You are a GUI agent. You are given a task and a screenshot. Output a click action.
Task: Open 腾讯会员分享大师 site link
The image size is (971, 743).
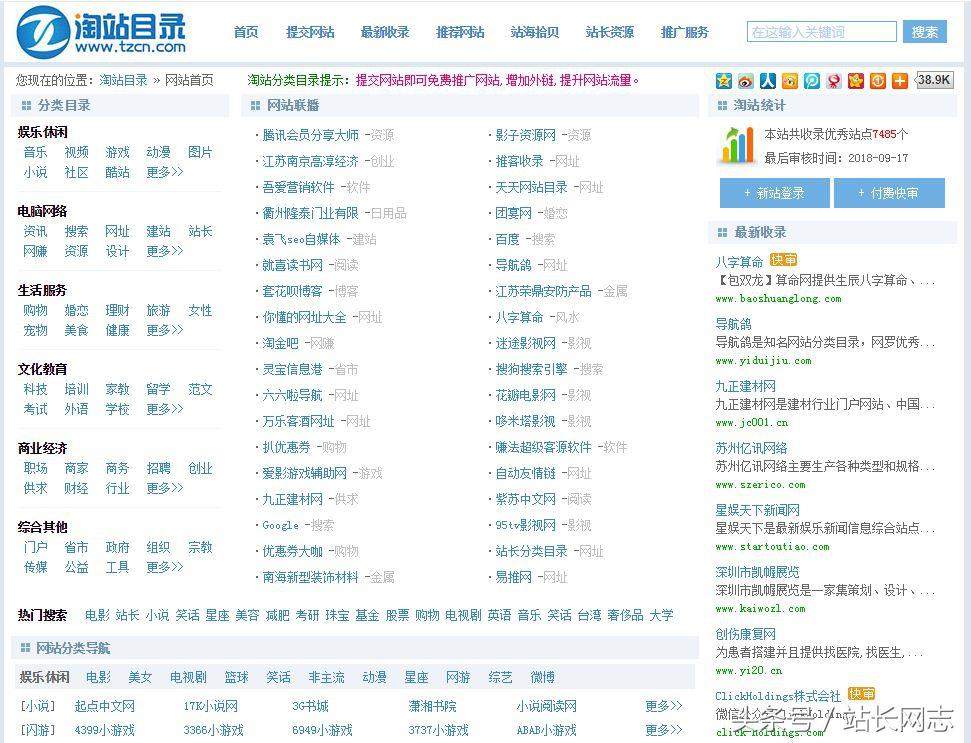[x=310, y=135]
